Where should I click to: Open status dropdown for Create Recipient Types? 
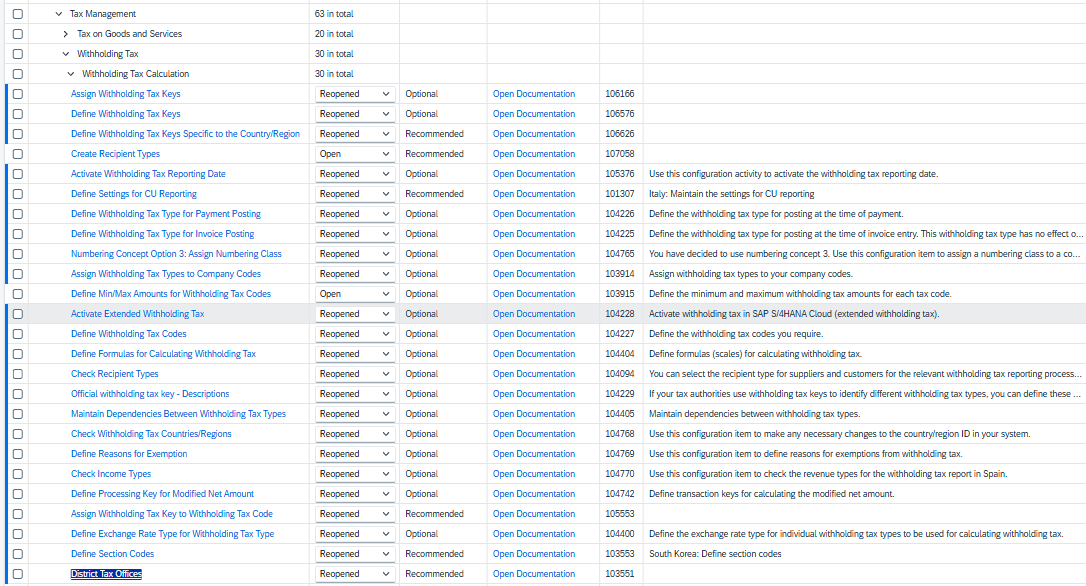point(355,154)
